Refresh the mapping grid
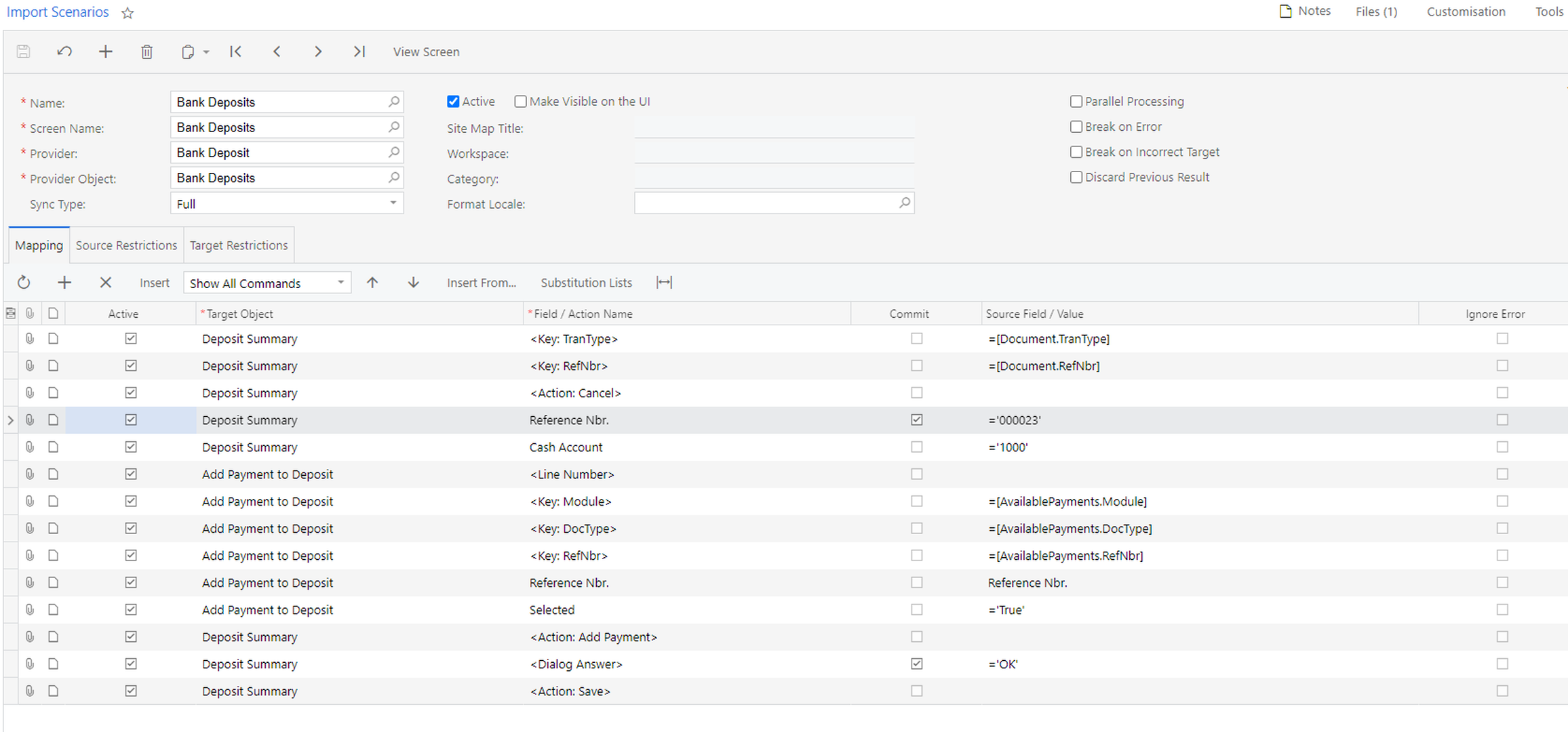The image size is (1568, 732). point(24,283)
